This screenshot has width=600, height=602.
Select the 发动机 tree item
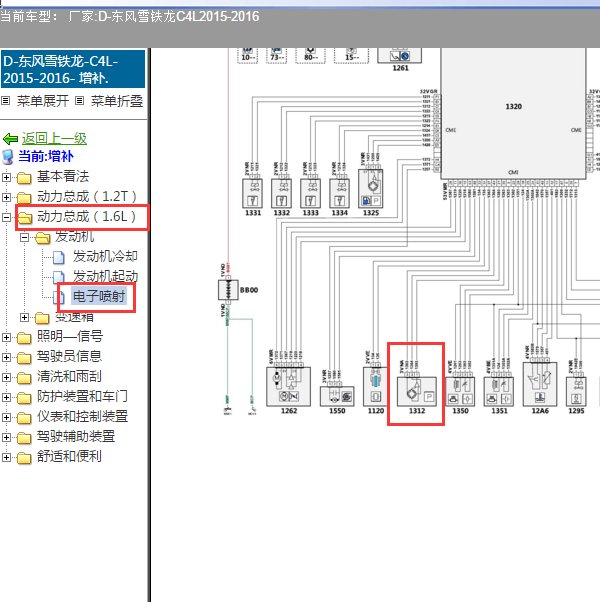[x=74, y=237]
